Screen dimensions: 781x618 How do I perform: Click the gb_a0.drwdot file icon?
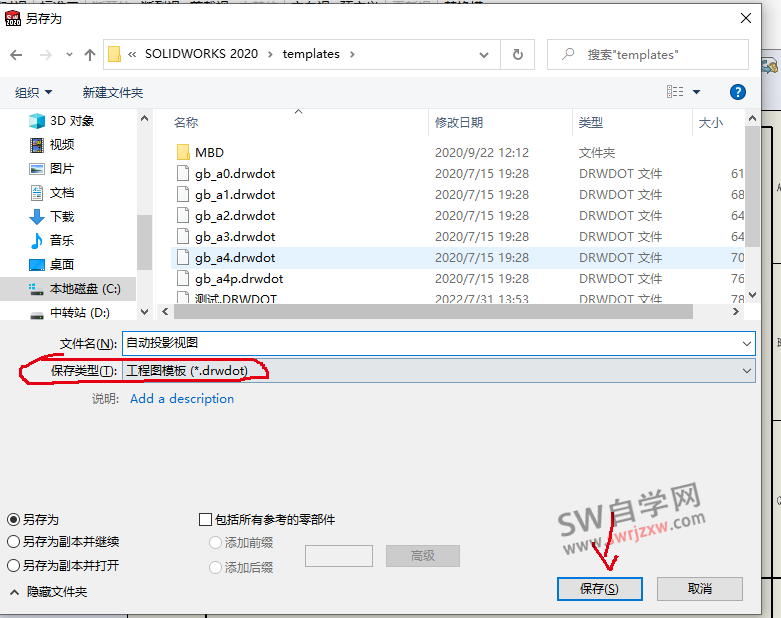click(183, 173)
